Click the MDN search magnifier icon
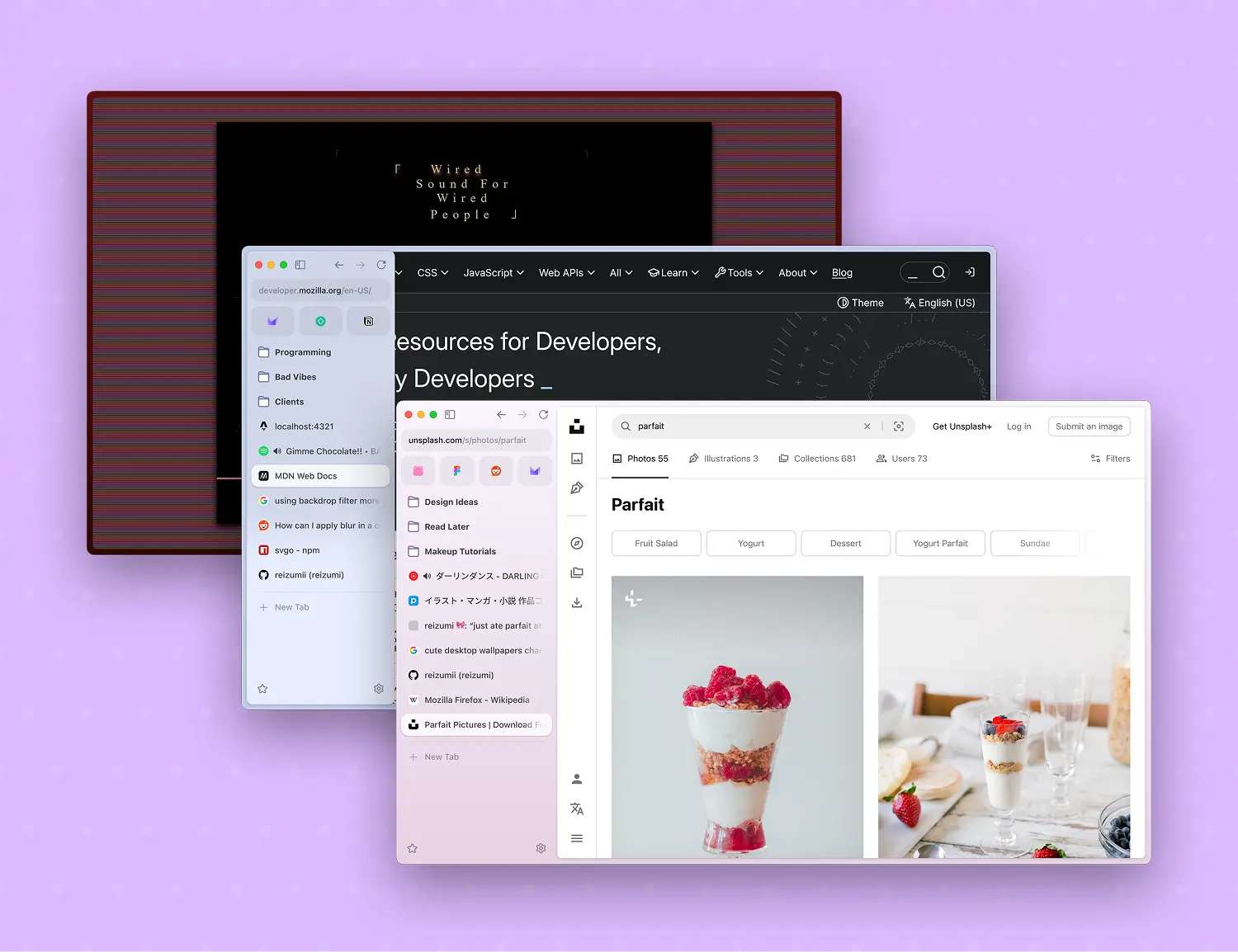1238x952 pixels. (938, 272)
